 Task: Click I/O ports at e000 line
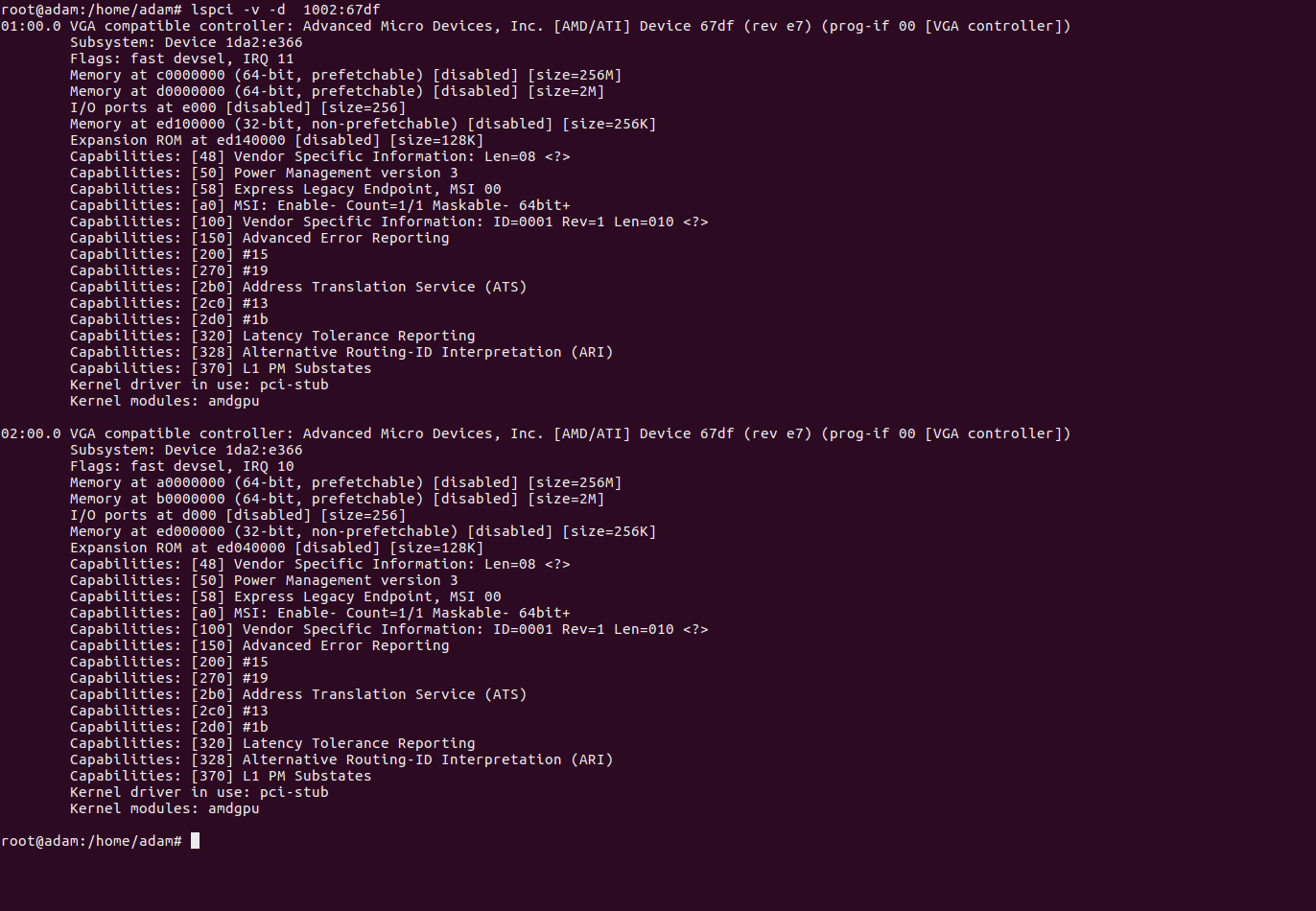(238, 107)
